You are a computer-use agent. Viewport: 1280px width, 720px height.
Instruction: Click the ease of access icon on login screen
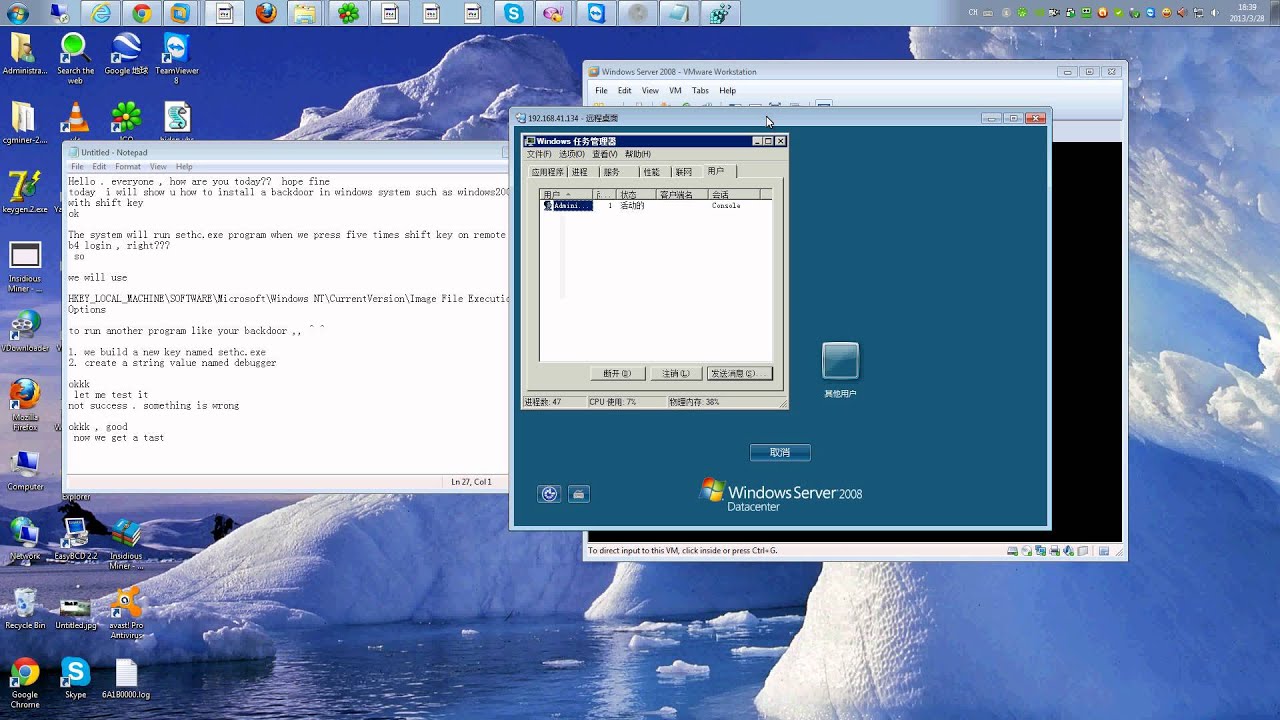549,493
